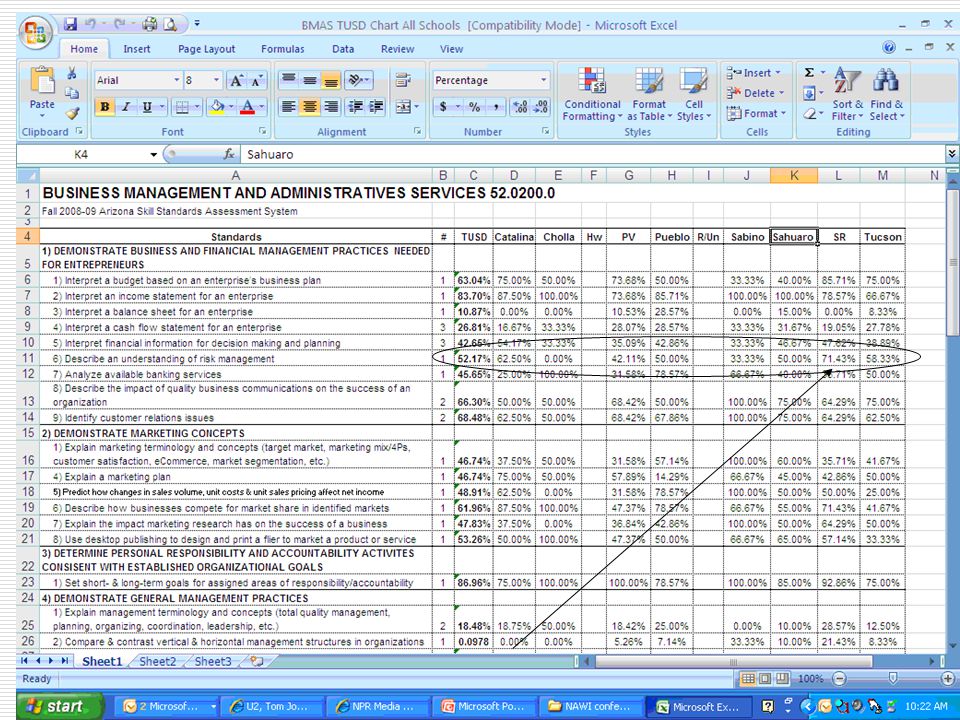
Task: Open Percentage number format dropdown
Action: [544, 80]
